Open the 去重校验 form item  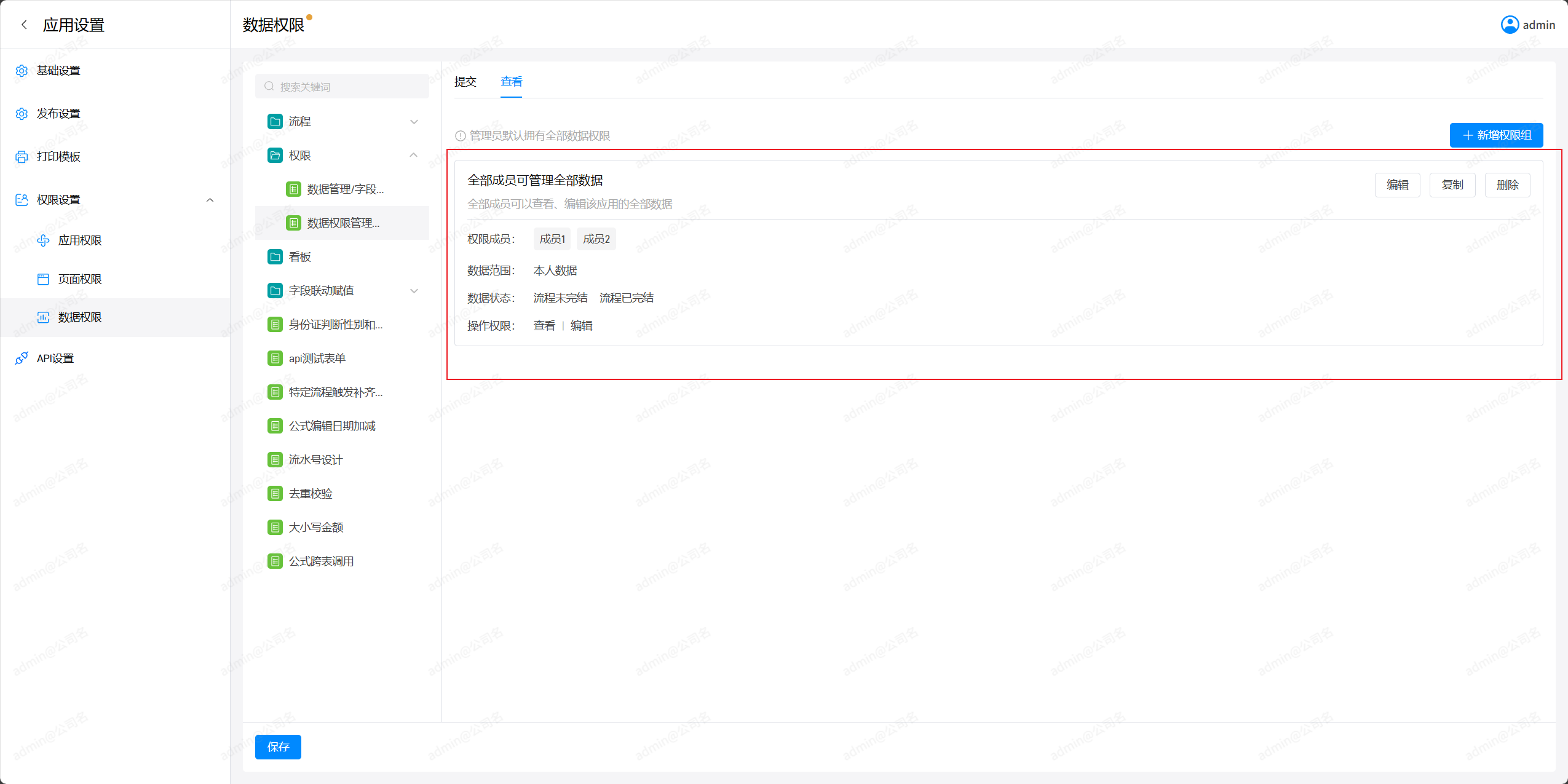point(311,494)
